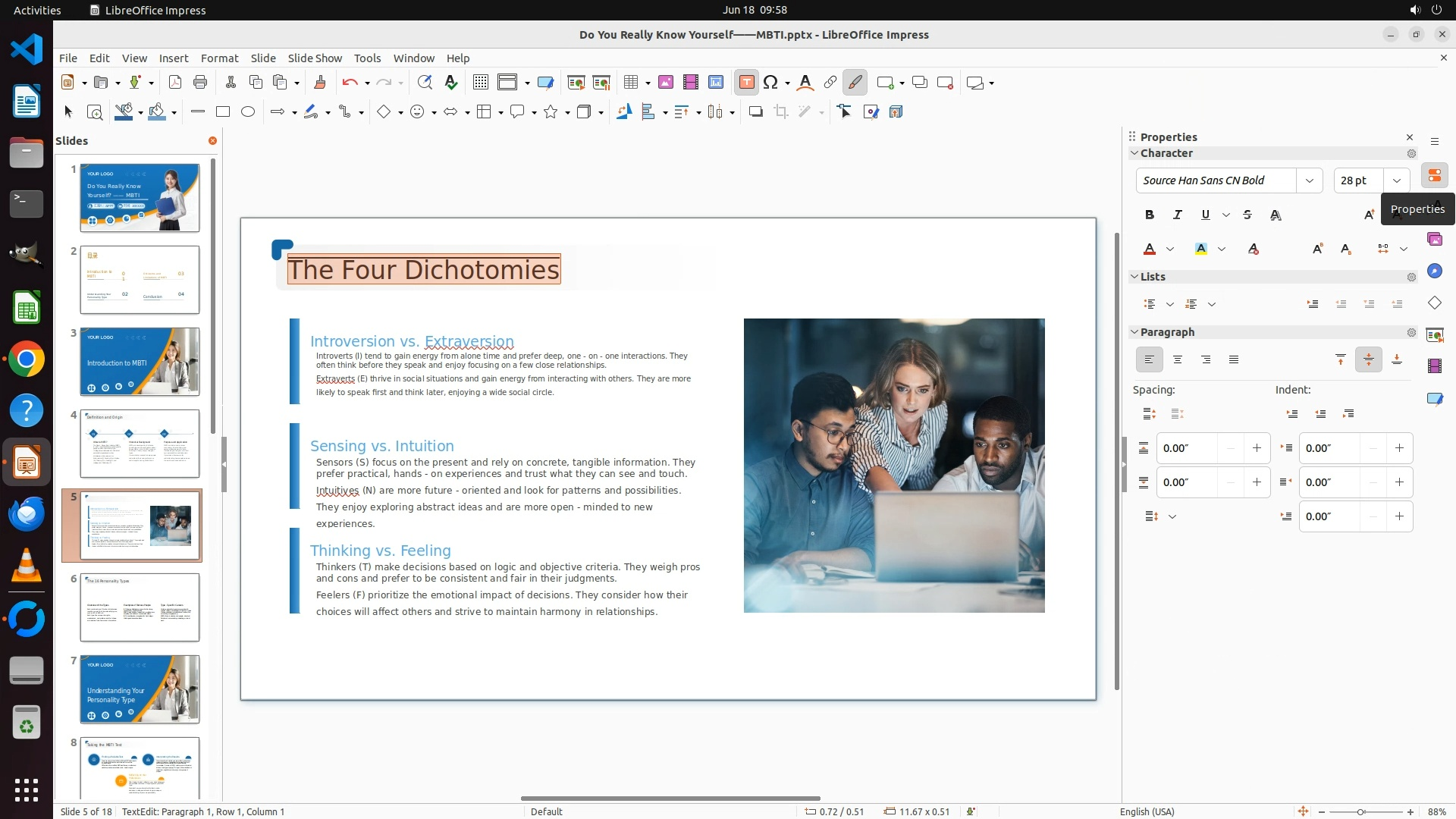Open the font size dropdown
The width and height of the screenshot is (1456, 819).
point(1396,180)
